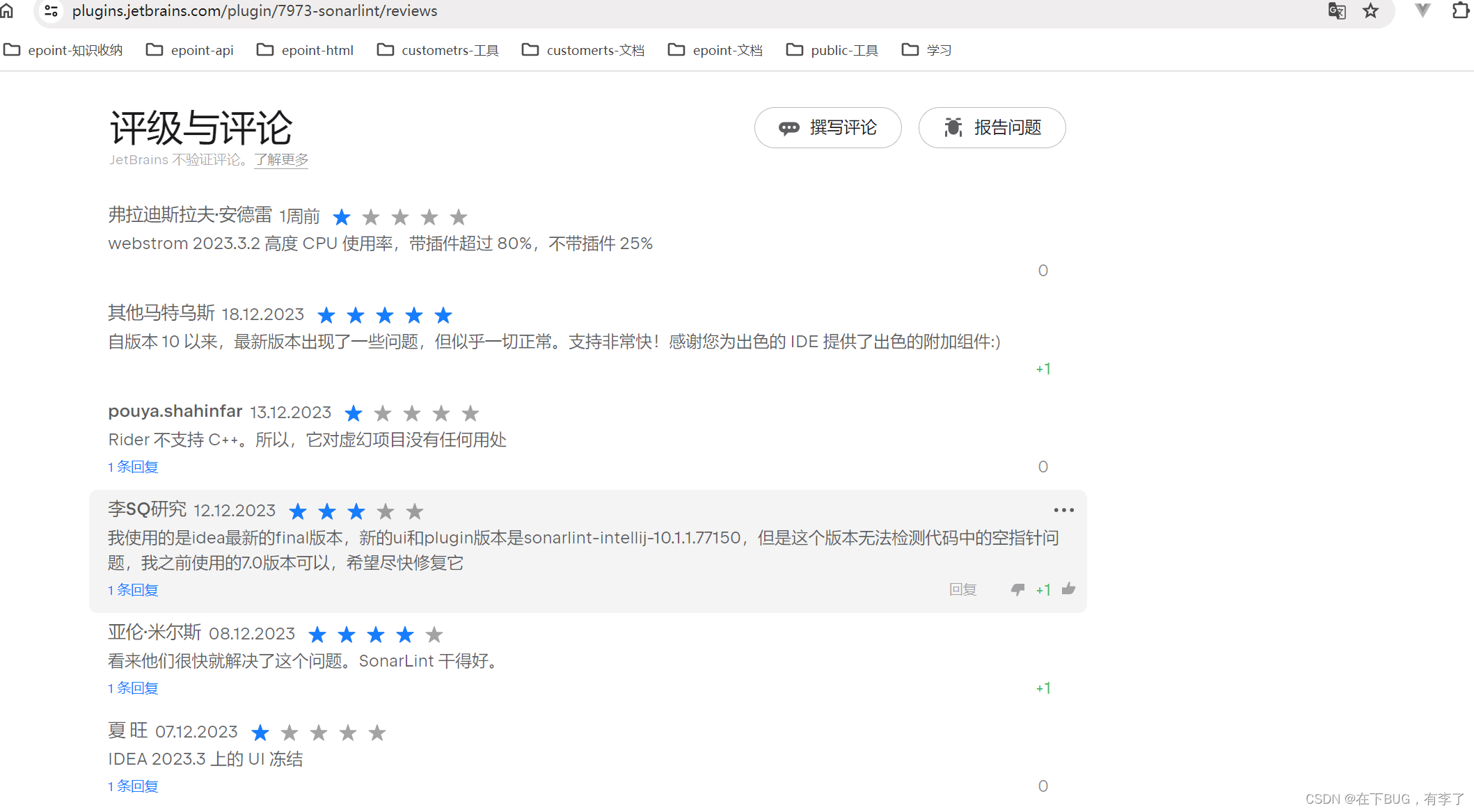Open the public-工具 bookmark folder

832,50
